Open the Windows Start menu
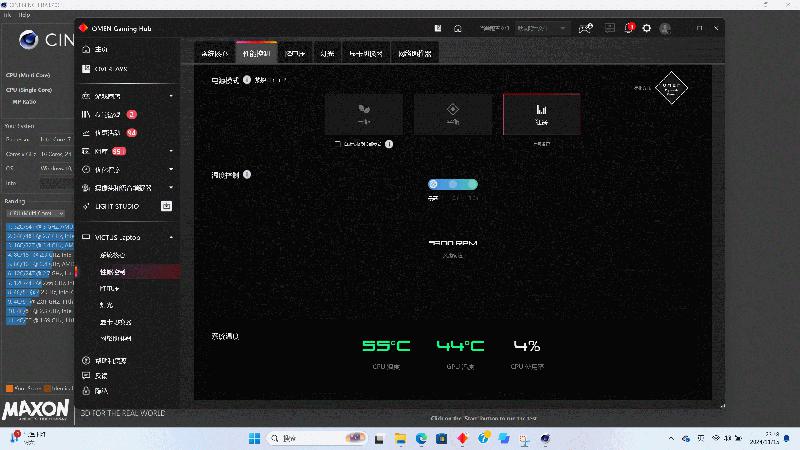This screenshot has width=800, height=450. coord(254,438)
